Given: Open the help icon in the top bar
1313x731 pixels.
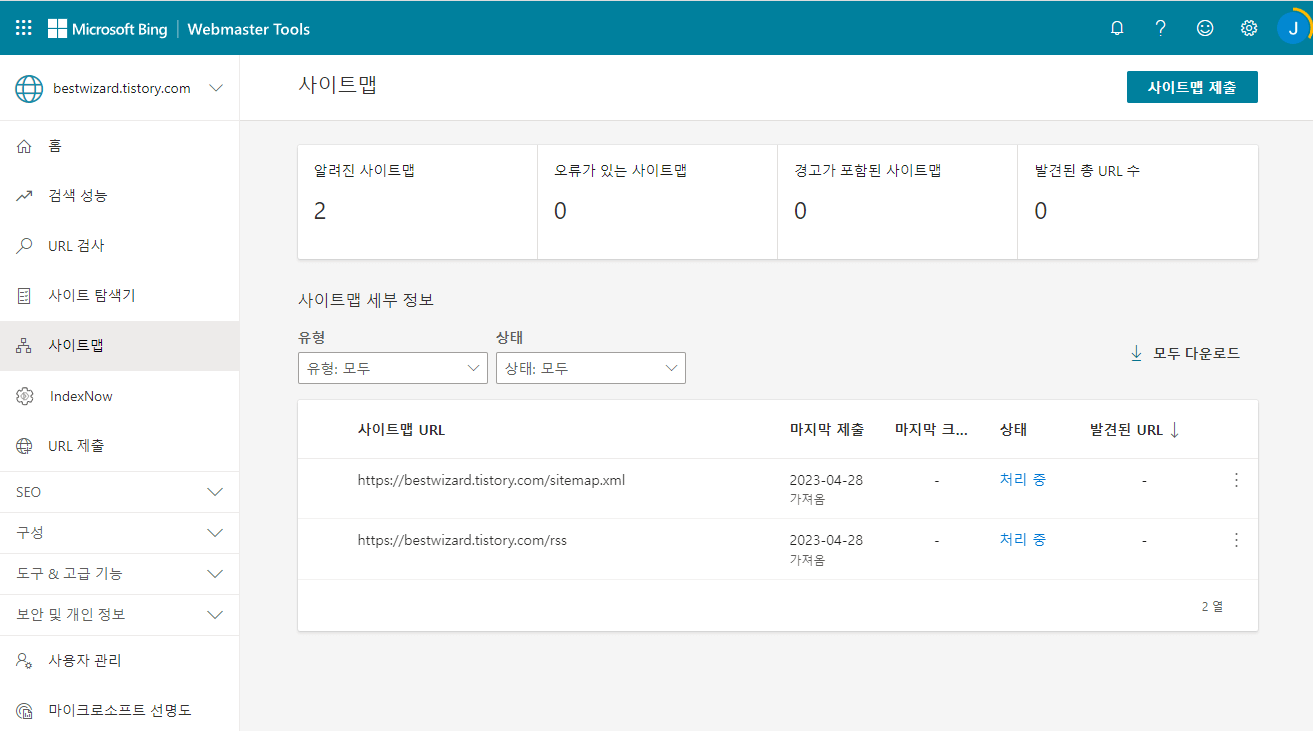Looking at the screenshot, I should 1160,28.
